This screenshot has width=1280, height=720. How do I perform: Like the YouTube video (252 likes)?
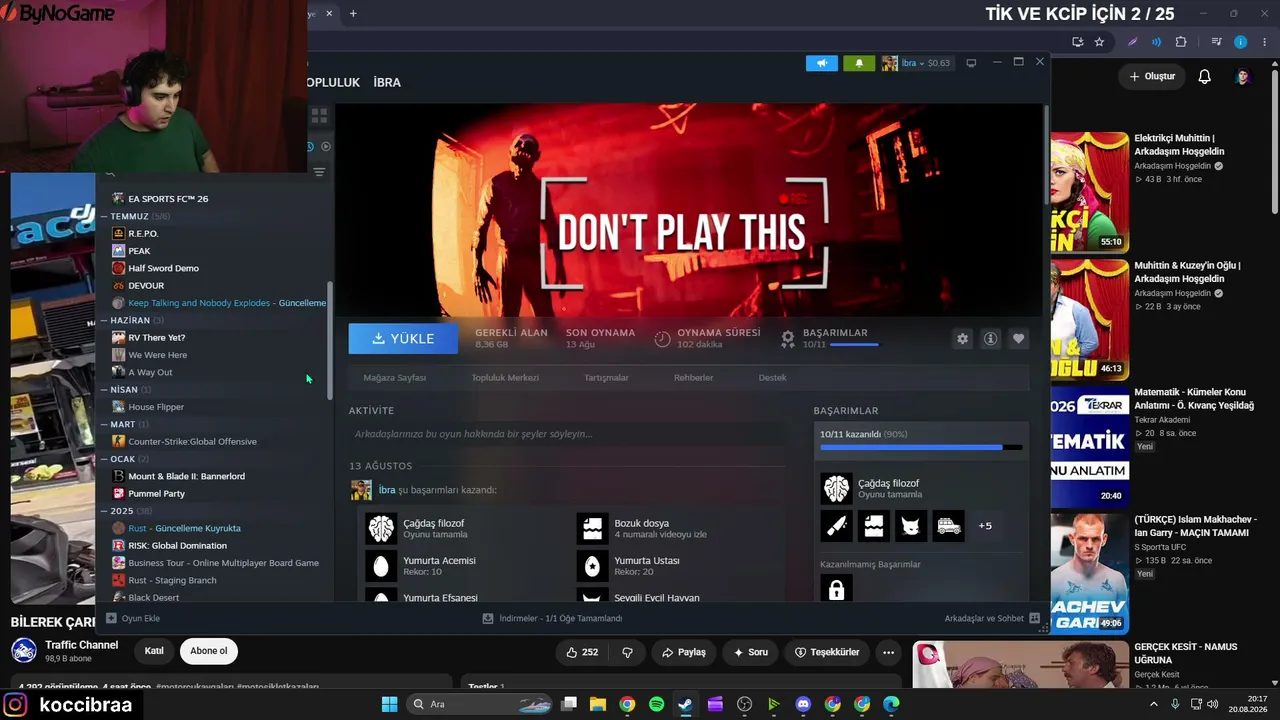click(581, 652)
